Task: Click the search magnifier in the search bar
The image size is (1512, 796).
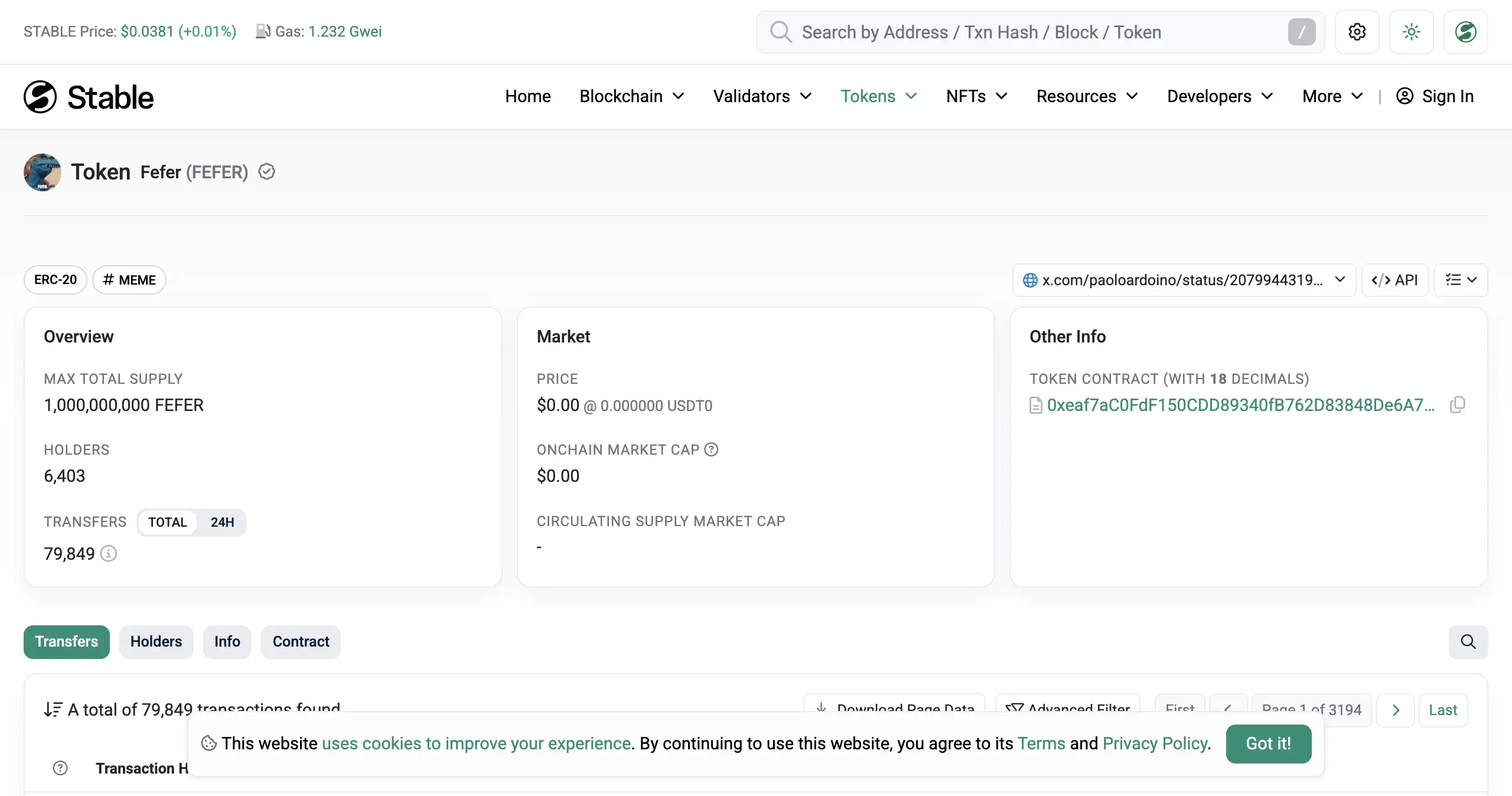Action: pyautogui.click(x=781, y=32)
